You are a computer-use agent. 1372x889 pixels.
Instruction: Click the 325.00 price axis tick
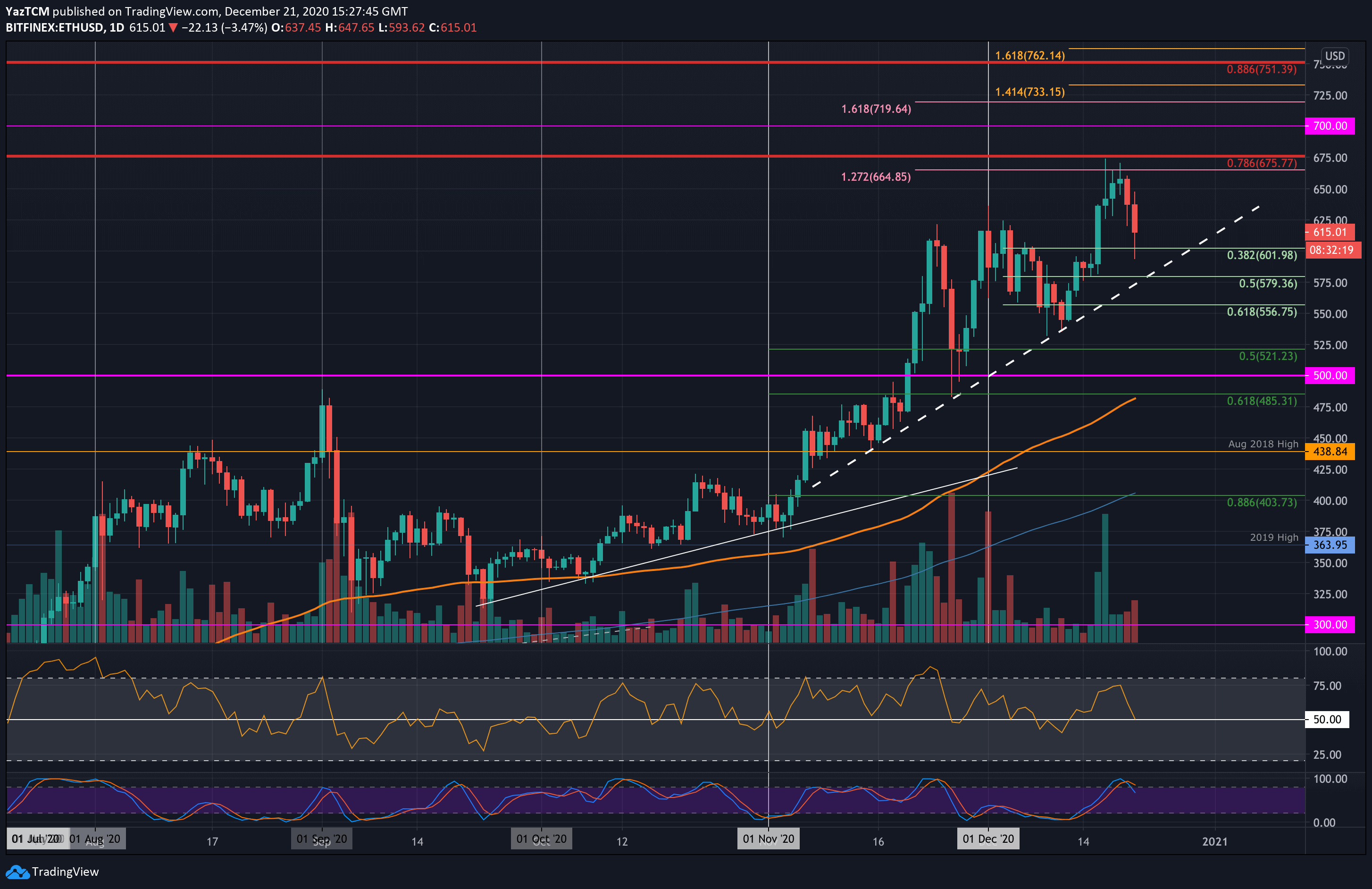click(1330, 594)
